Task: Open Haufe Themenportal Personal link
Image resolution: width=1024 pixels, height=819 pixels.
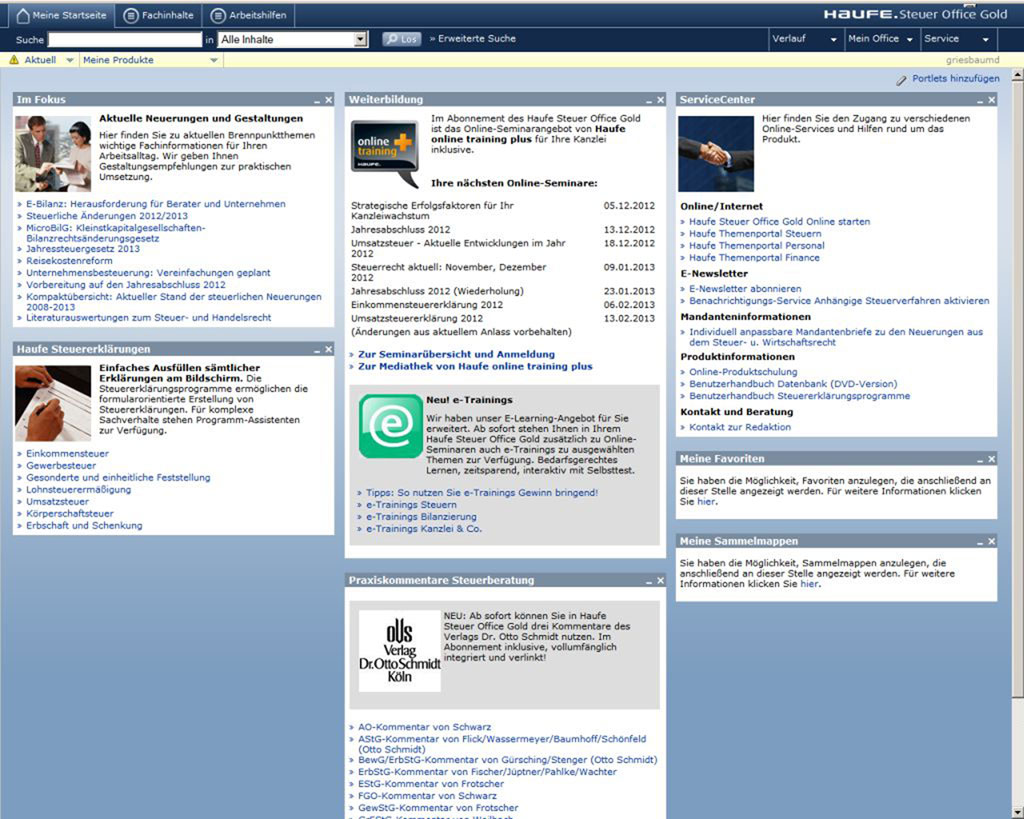Action: 757,246
